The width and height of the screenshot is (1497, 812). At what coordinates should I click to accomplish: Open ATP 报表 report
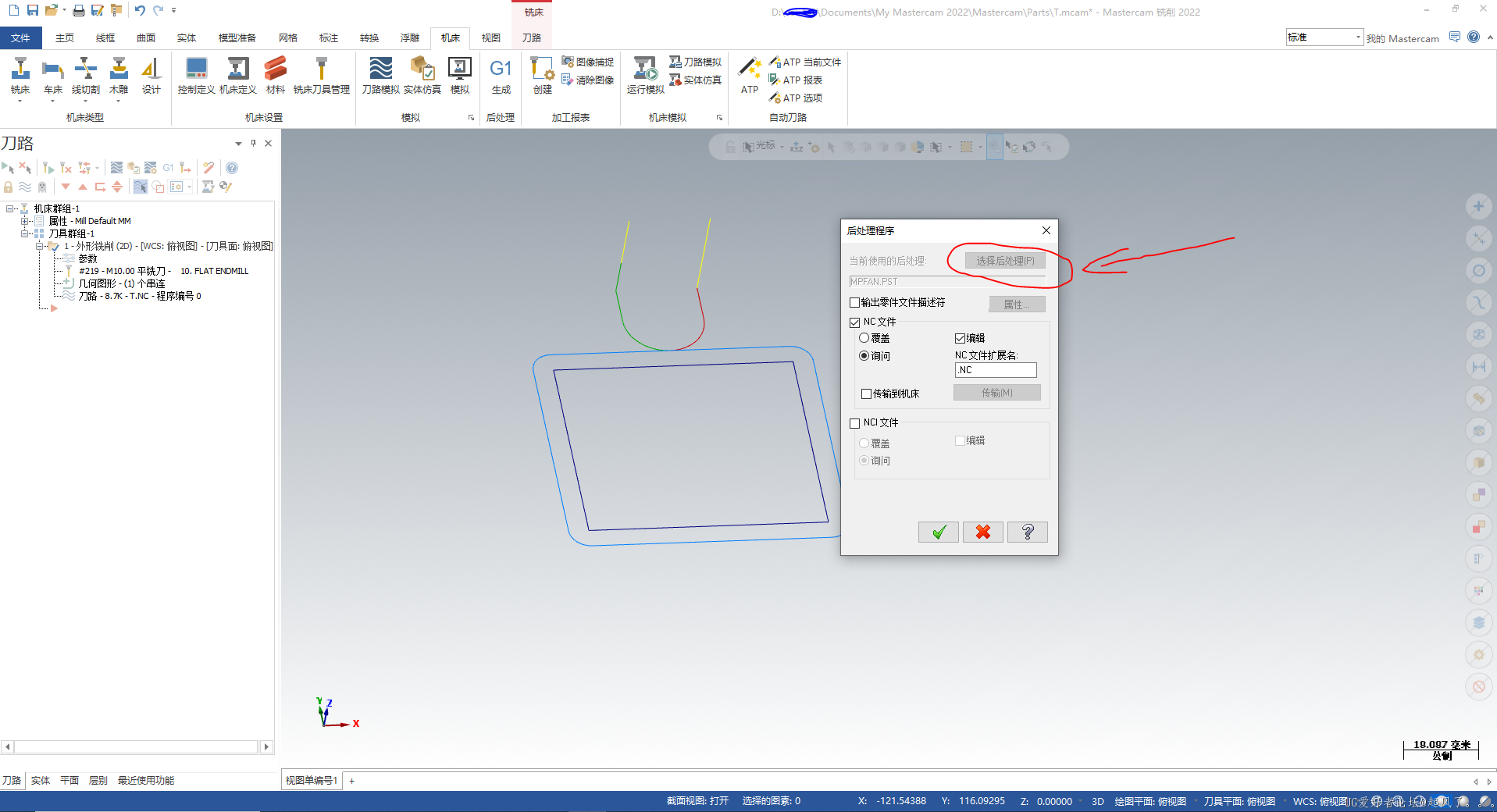coord(796,80)
